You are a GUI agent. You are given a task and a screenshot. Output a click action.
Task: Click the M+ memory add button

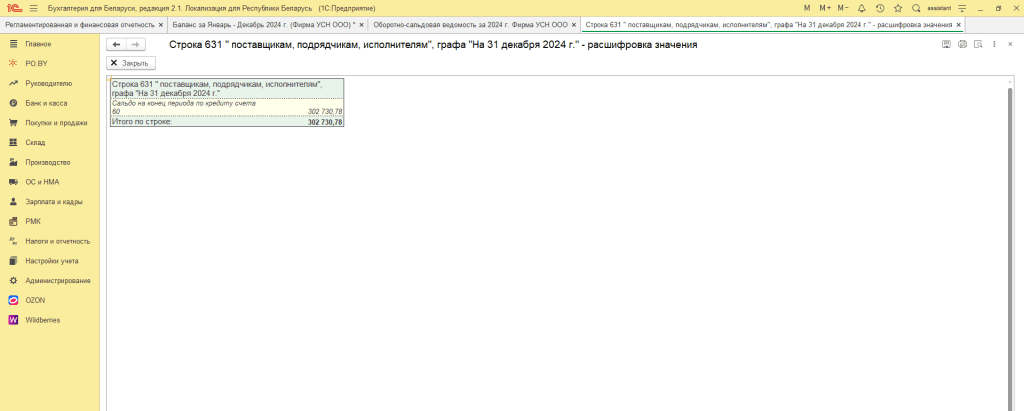(x=824, y=8)
